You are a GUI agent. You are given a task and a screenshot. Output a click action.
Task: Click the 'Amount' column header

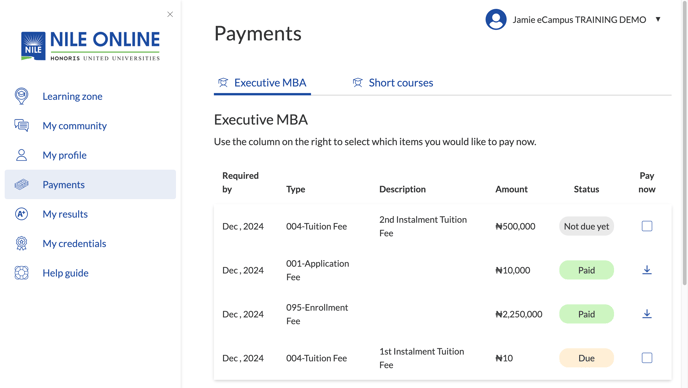click(x=511, y=189)
